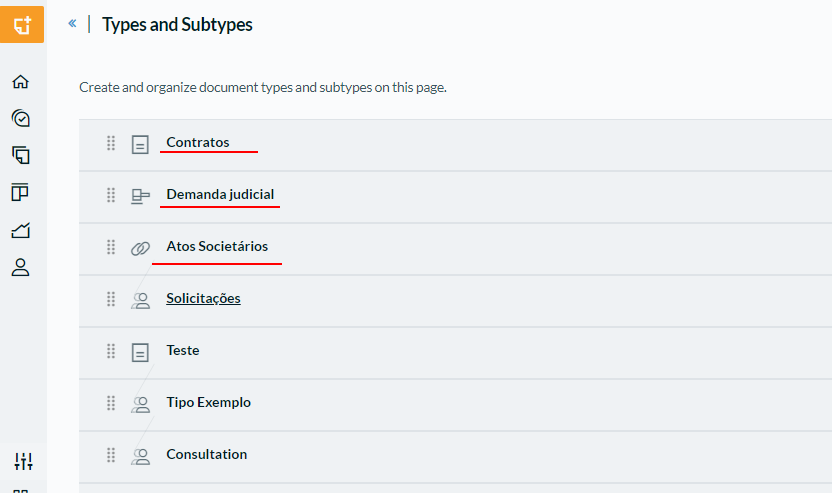Click the document icon beside Contratos
Screen dimensions: 832x493
pyautogui.click(x=140, y=144)
